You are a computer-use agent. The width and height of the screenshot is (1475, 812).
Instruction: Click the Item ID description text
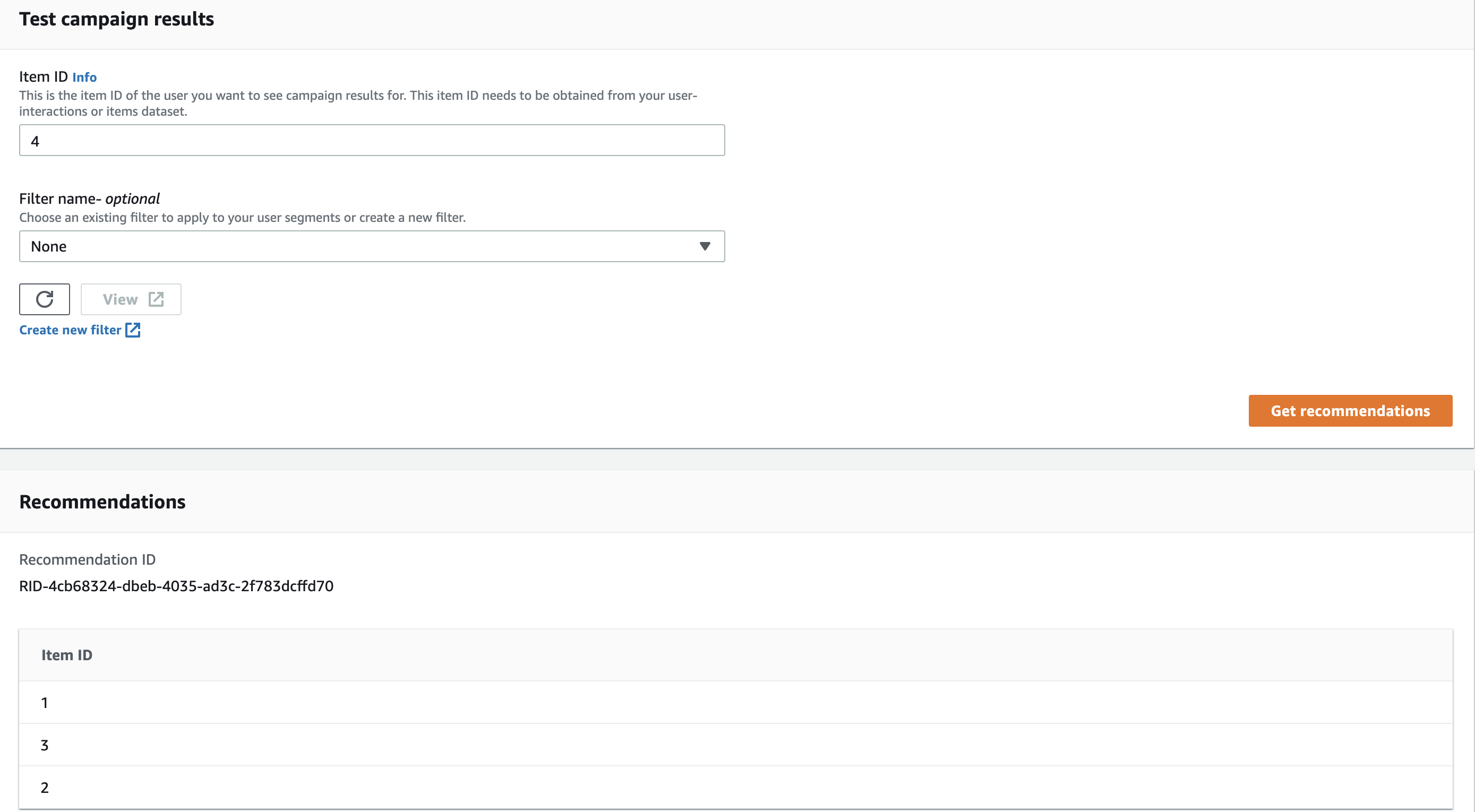click(x=357, y=103)
